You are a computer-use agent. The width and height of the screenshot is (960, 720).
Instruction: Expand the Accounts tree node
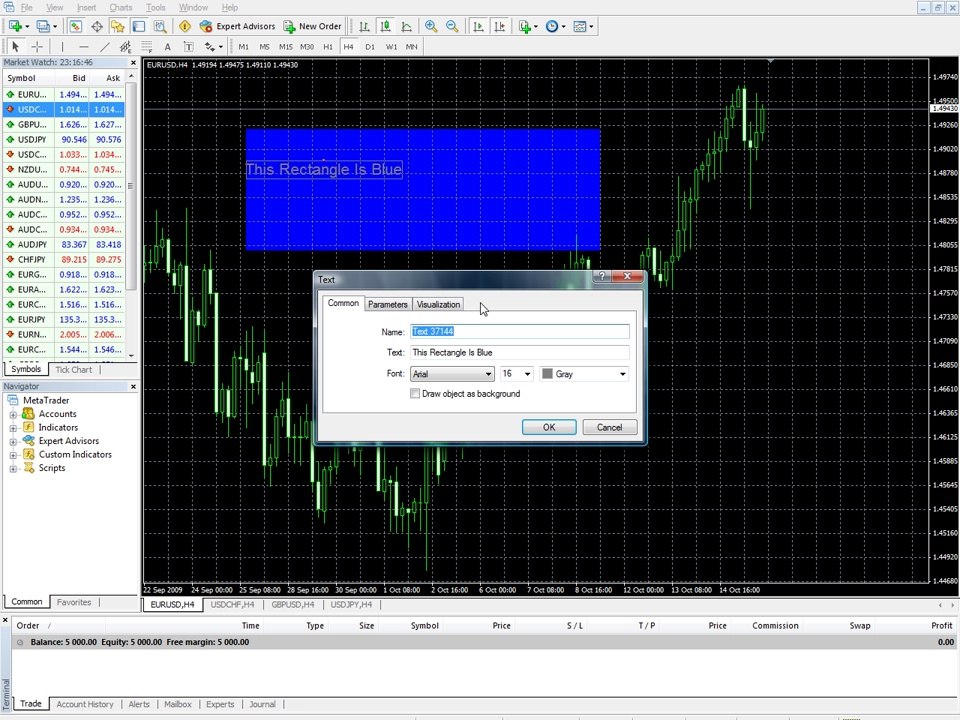tap(13, 414)
